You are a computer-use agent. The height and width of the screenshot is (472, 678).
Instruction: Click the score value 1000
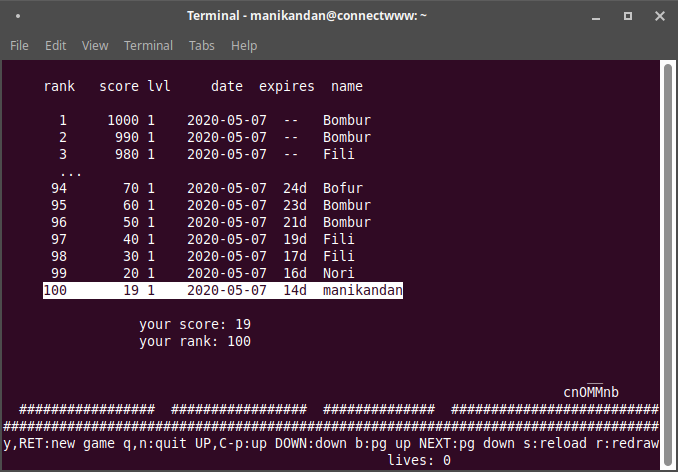(x=123, y=120)
